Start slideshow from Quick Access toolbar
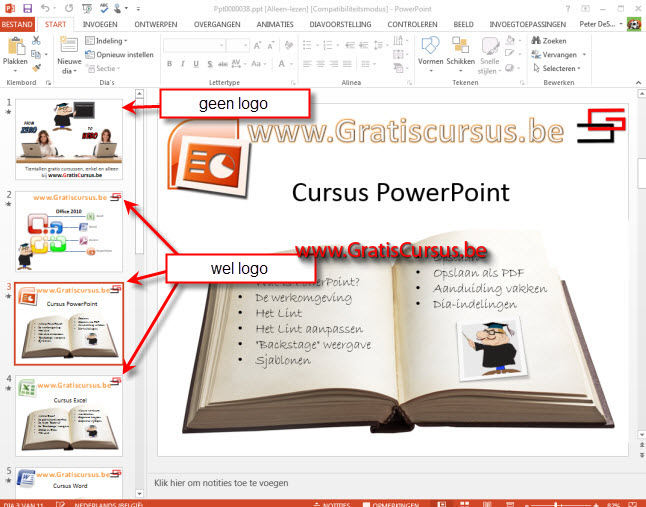 (x=87, y=8)
